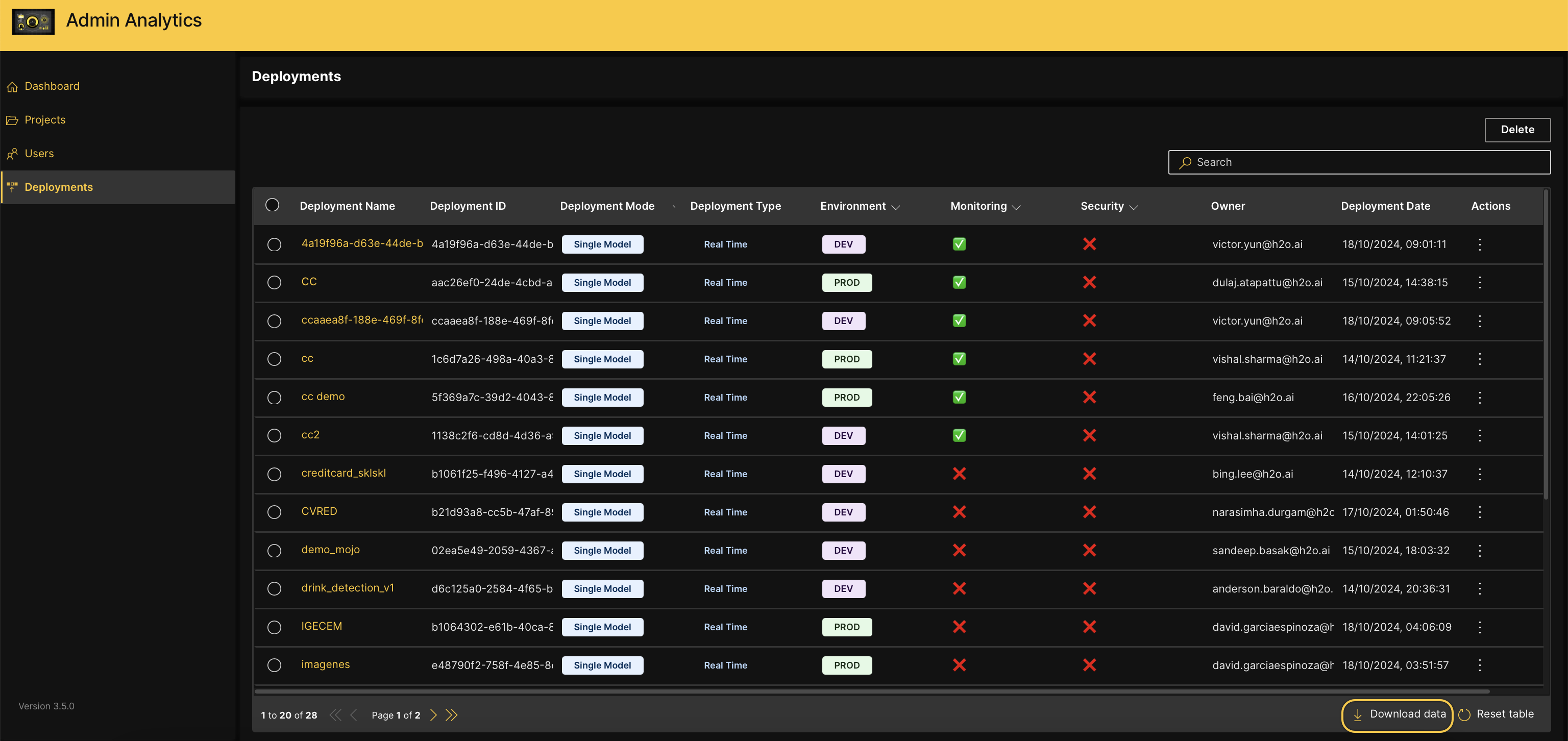Click the Search input field
Screen dimensions: 1568x741
(1361, 161)
